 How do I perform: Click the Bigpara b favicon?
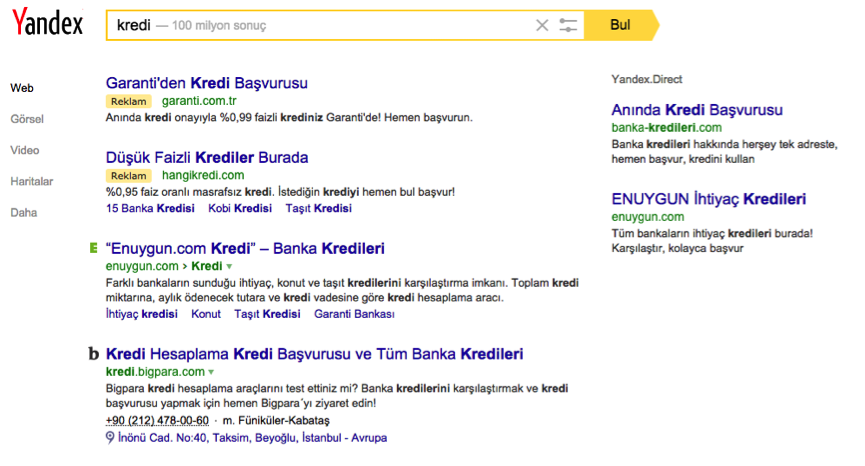click(94, 354)
